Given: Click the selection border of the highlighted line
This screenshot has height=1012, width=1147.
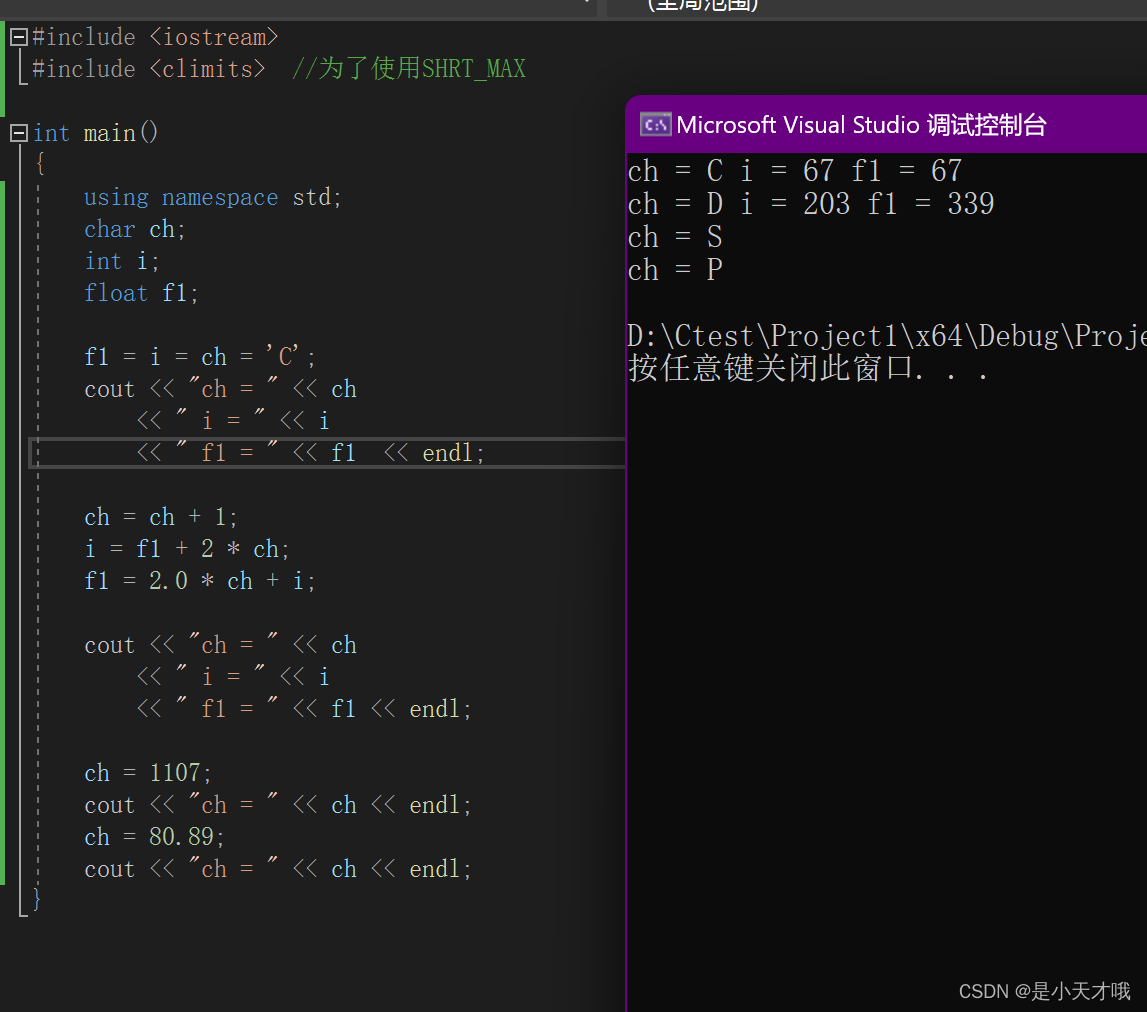Looking at the screenshot, I should [x=327, y=438].
